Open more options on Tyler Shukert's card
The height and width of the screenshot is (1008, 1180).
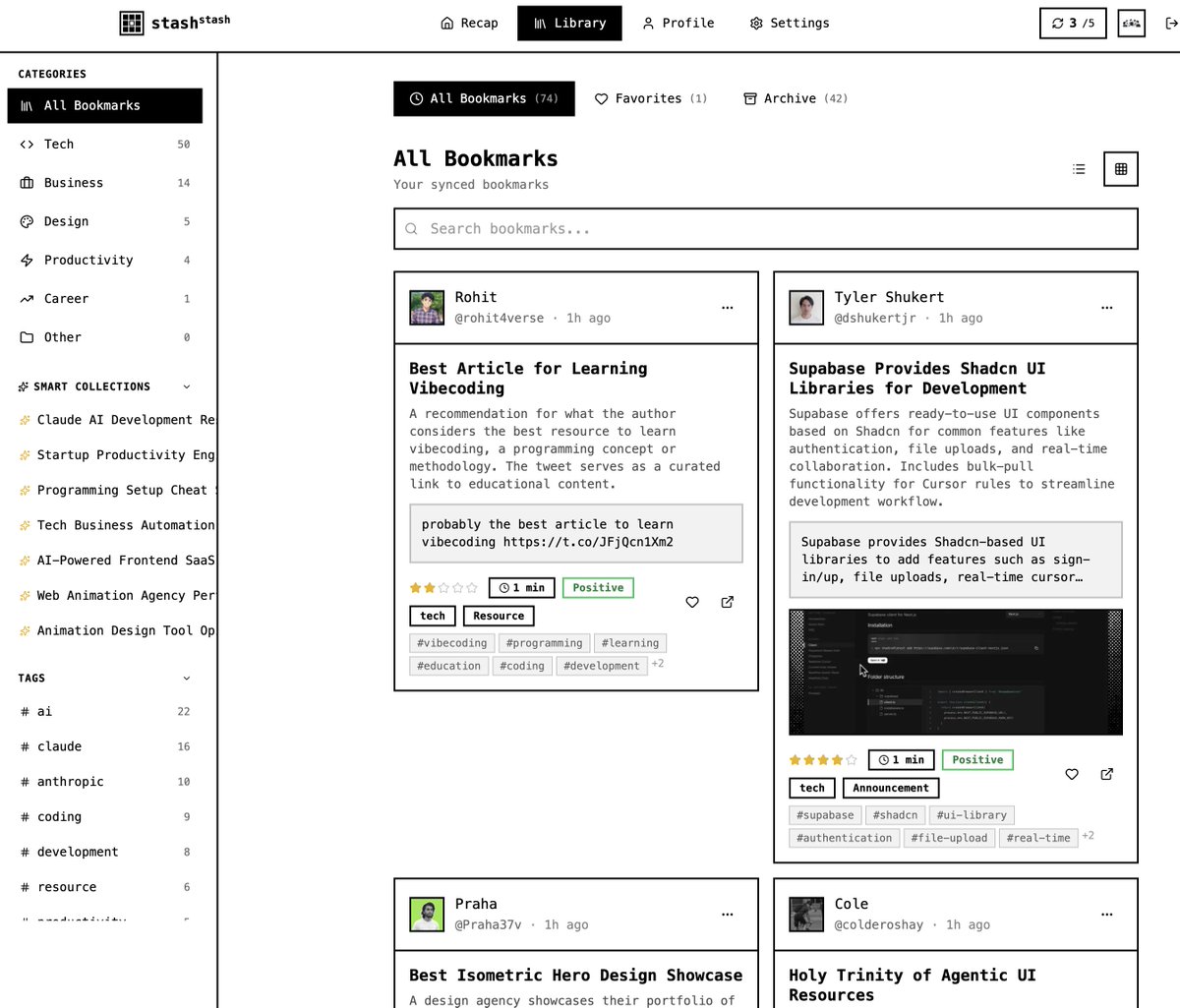[1107, 308]
